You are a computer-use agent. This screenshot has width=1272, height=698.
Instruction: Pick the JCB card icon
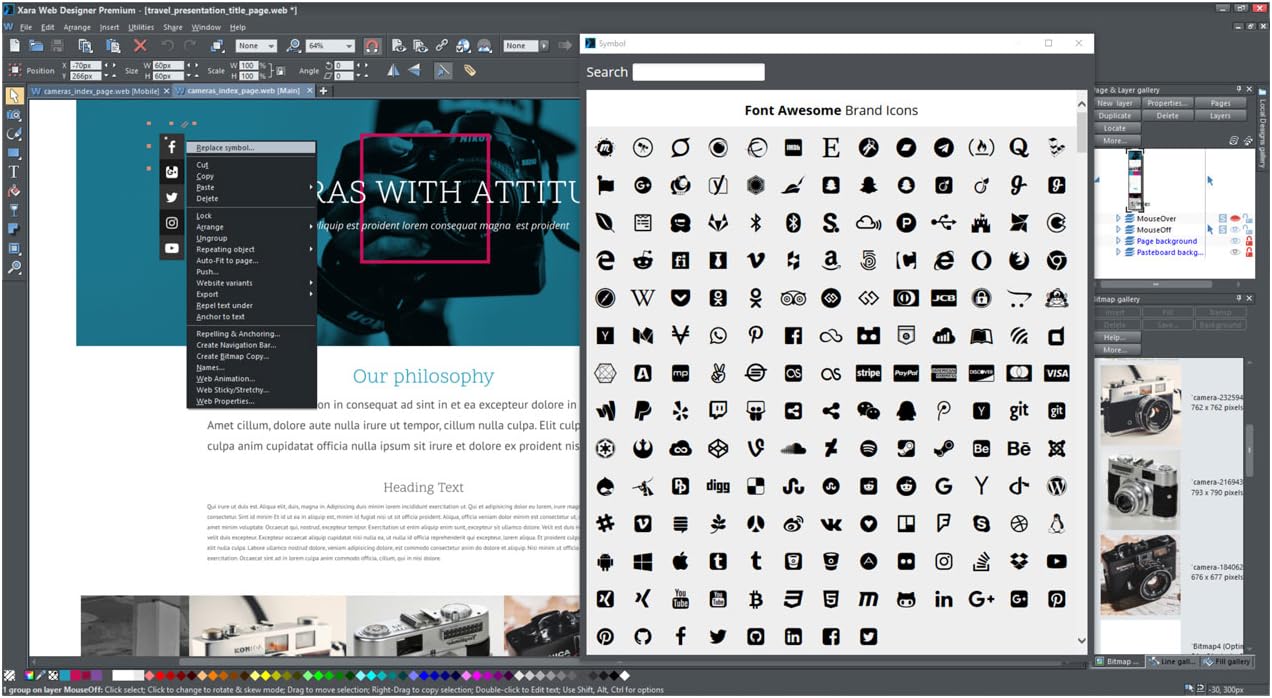(943, 297)
